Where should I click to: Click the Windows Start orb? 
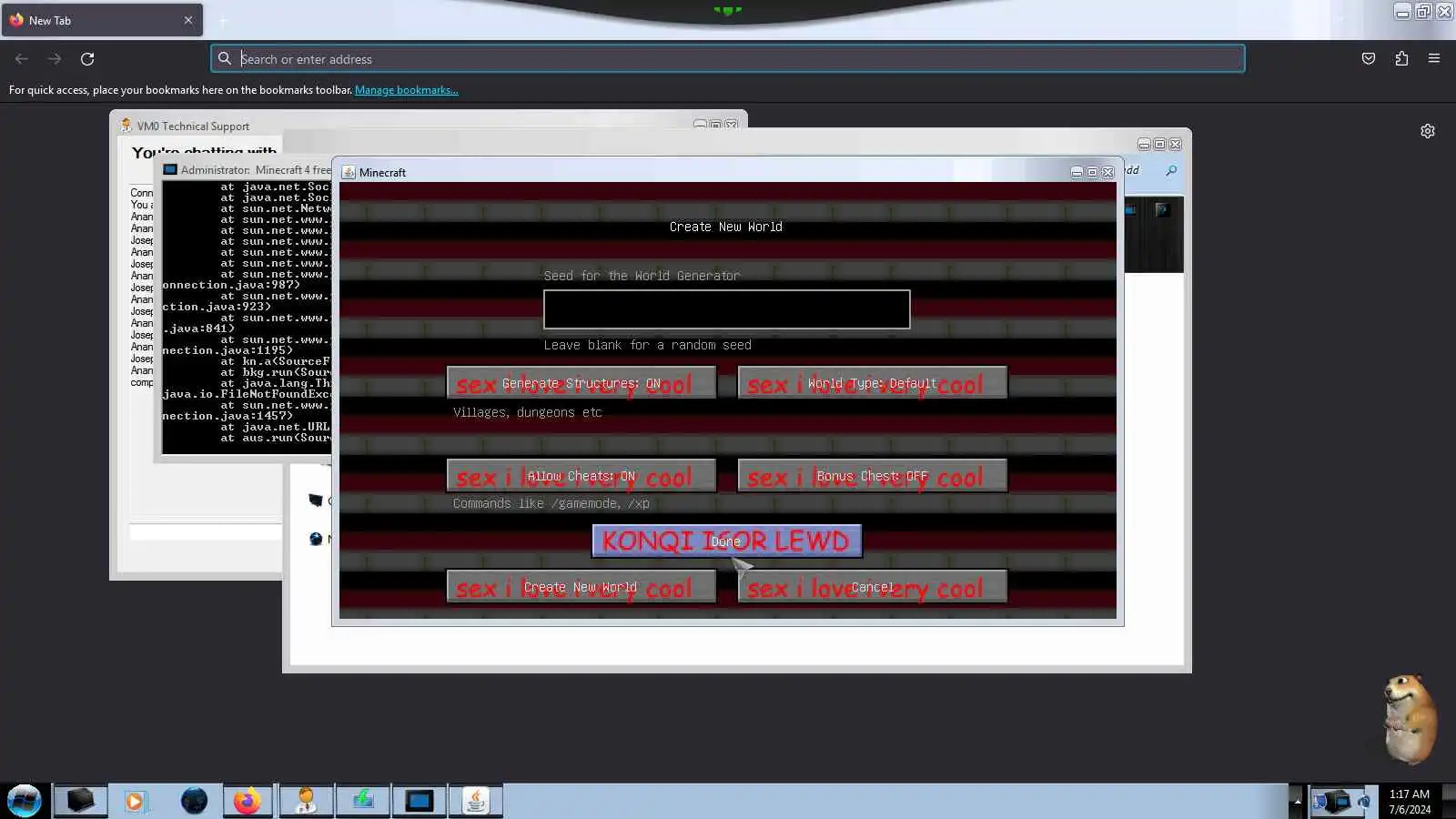point(25,801)
